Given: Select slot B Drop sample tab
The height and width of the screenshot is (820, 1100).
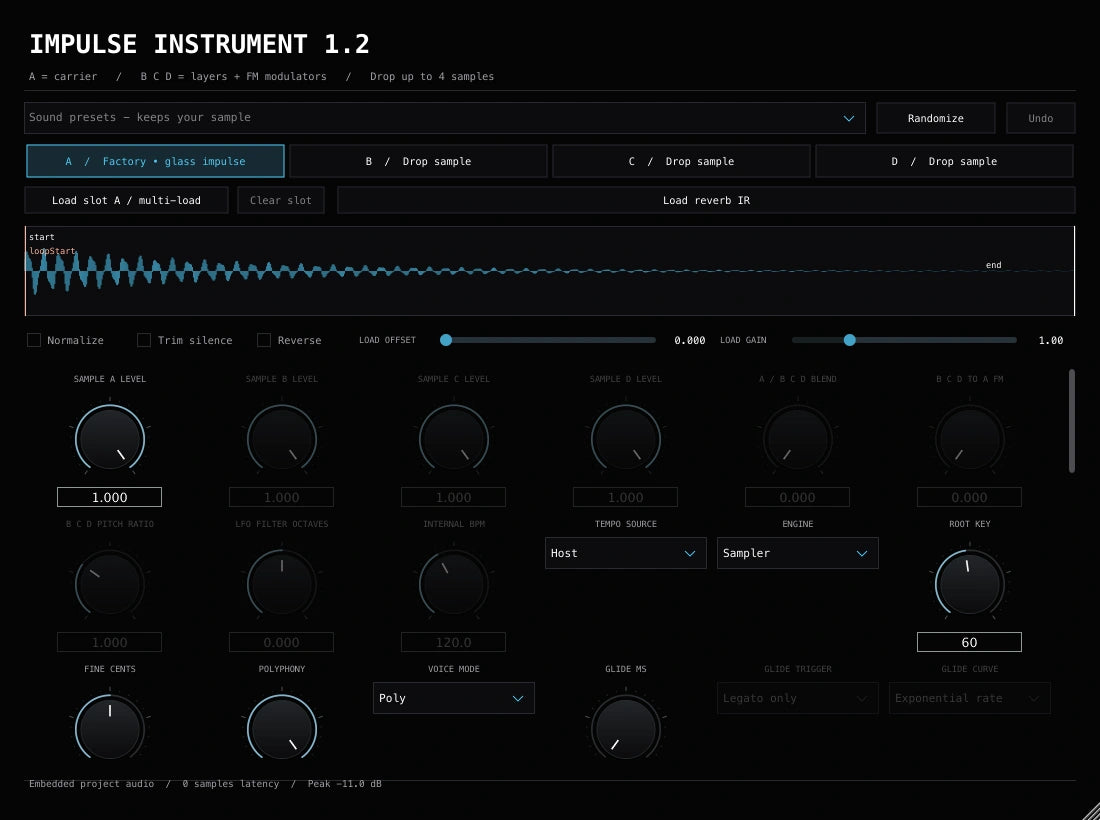Looking at the screenshot, I should click(x=418, y=161).
